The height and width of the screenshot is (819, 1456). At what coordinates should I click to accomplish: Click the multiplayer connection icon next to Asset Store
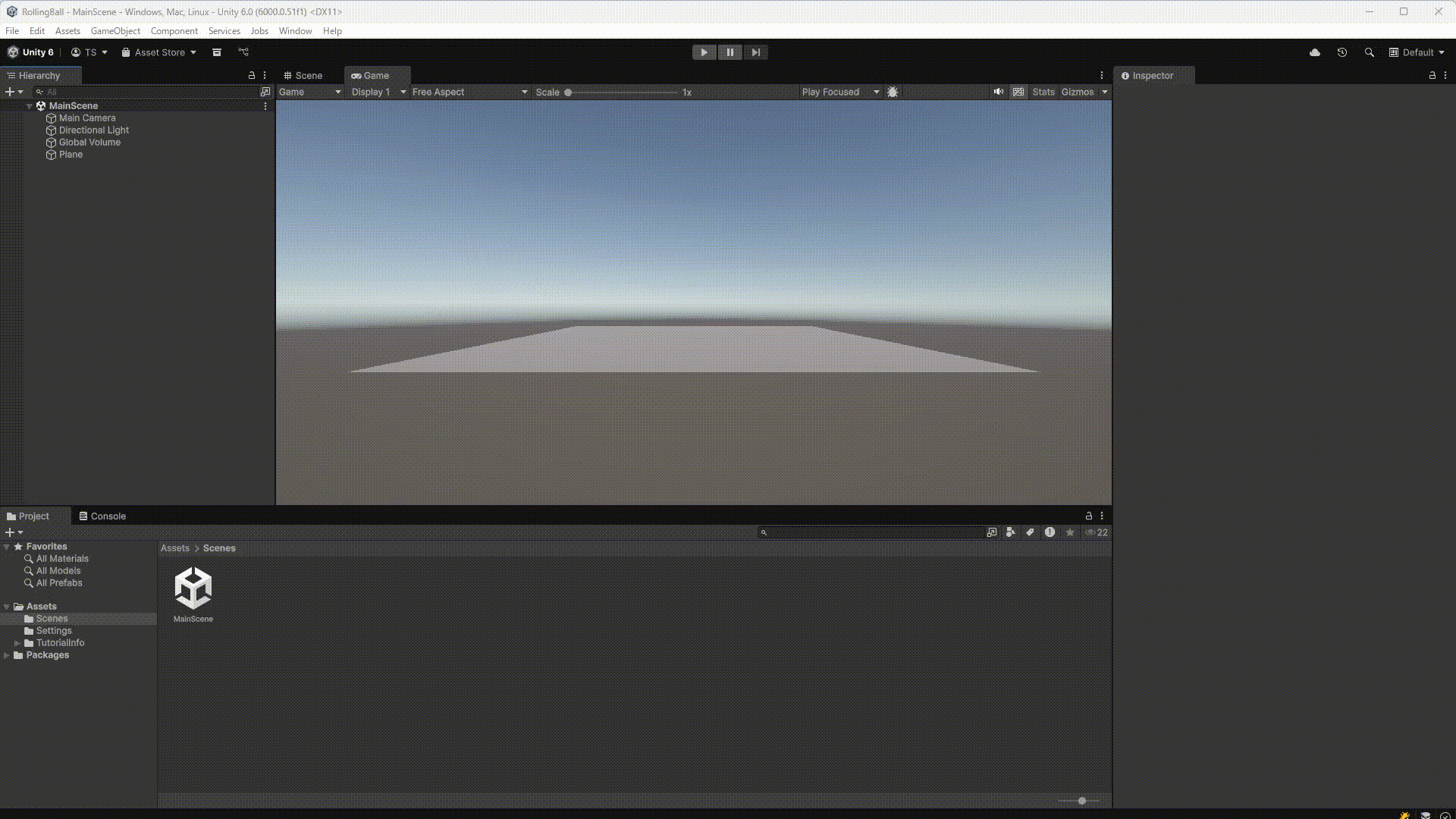[x=243, y=52]
